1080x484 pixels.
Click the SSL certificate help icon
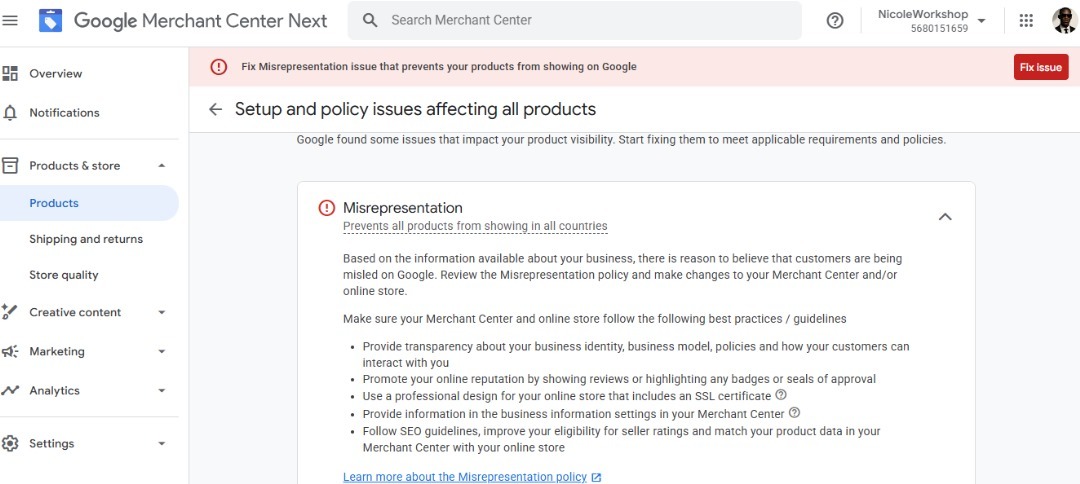click(x=781, y=395)
